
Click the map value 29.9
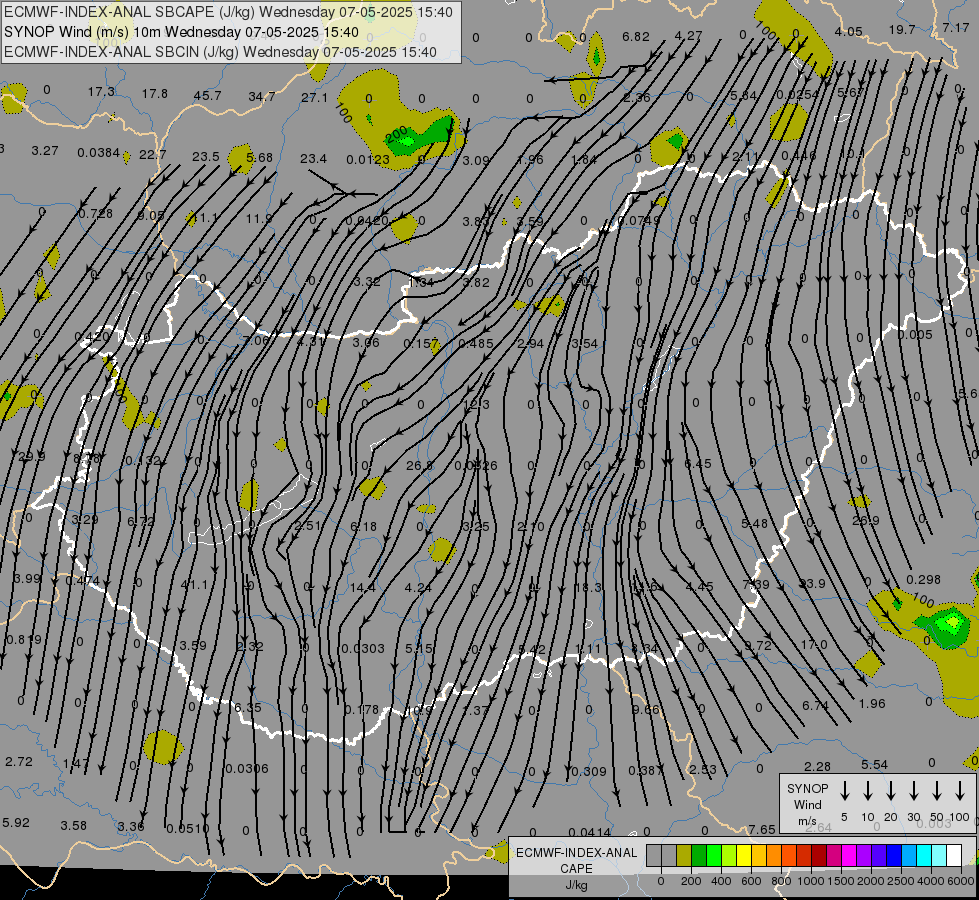pos(32,457)
